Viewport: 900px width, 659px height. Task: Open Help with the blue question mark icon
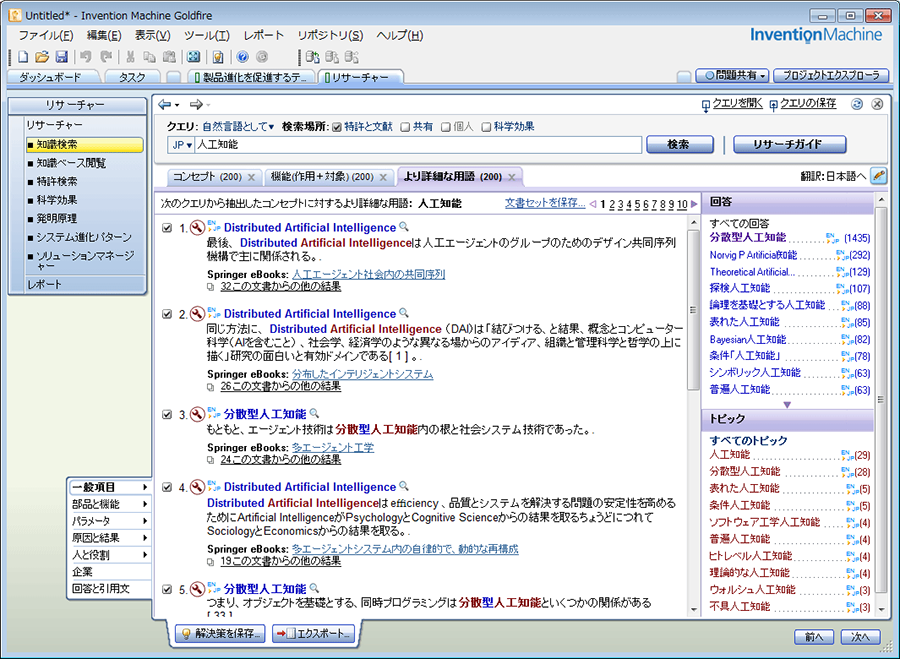[x=242, y=57]
